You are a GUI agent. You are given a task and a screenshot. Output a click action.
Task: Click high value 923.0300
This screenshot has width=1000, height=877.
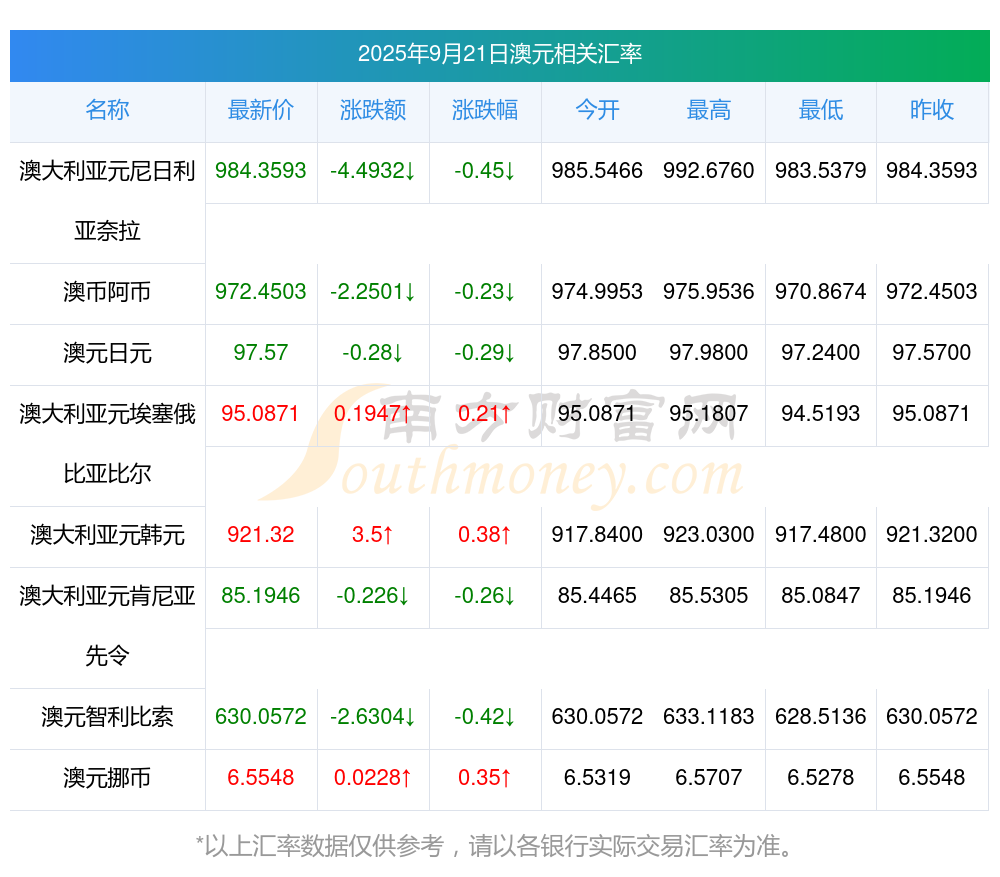709,534
